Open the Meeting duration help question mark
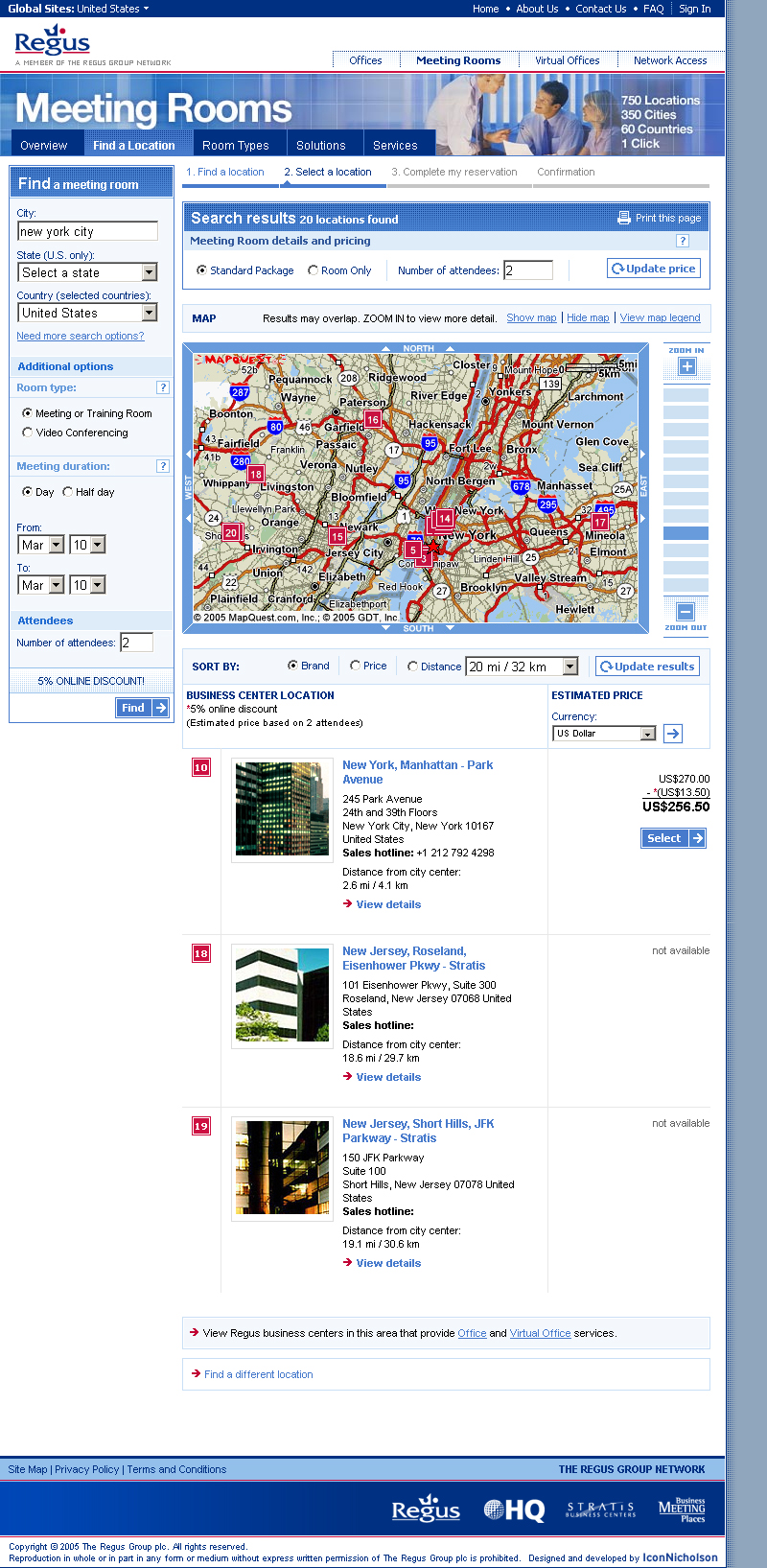The image size is (767, 1568). point(163,466)
